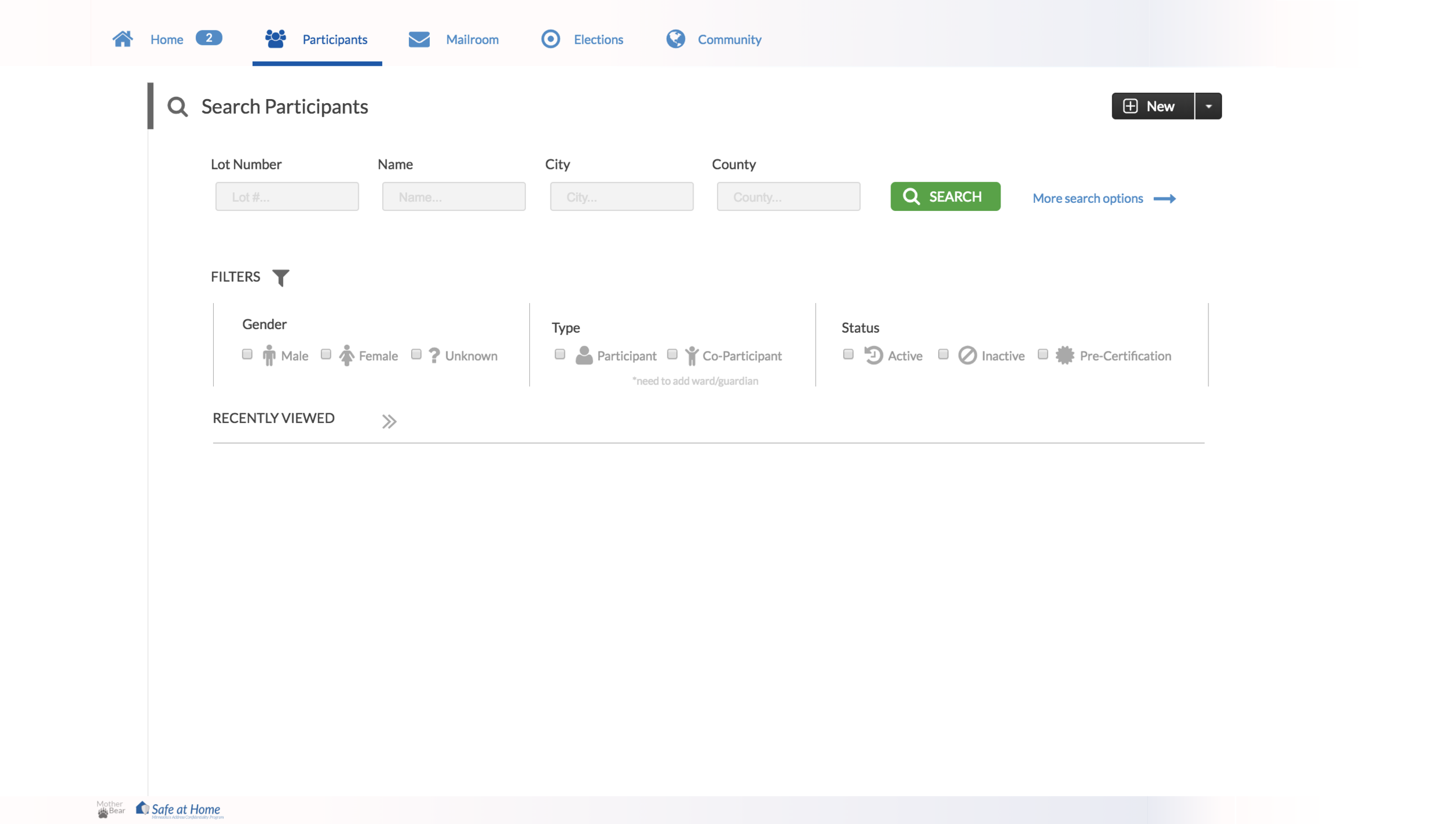The image size is (1456, 824).
Task: Click the Participants group icon
Action: 275,38
